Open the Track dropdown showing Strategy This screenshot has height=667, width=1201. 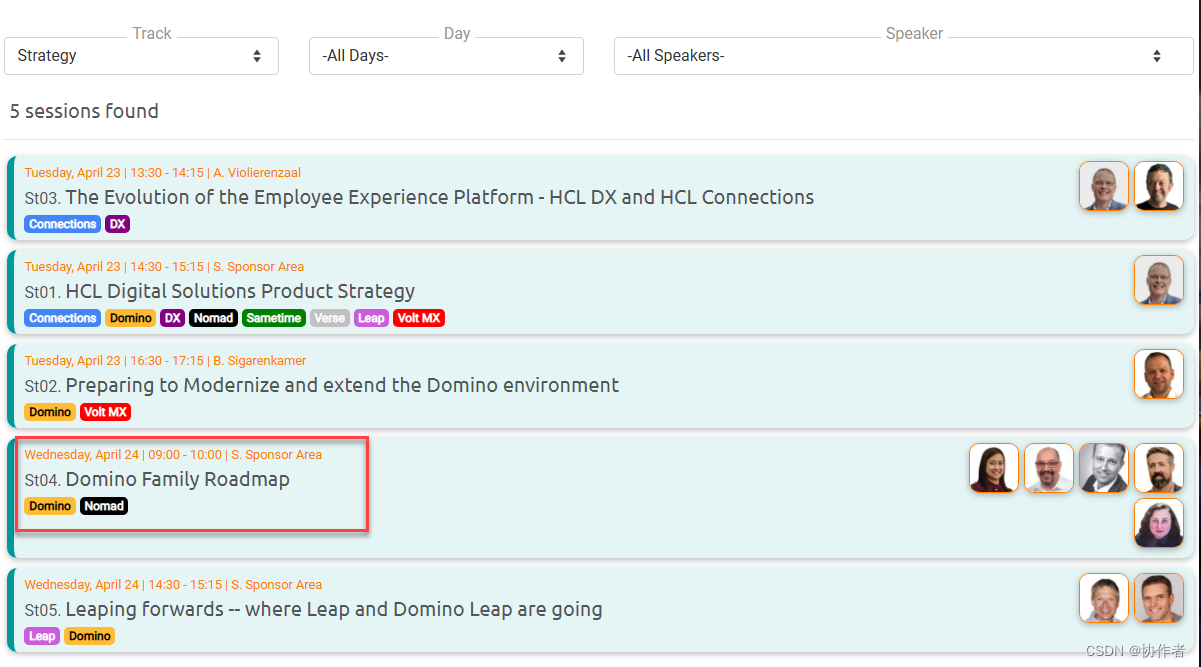141,56
